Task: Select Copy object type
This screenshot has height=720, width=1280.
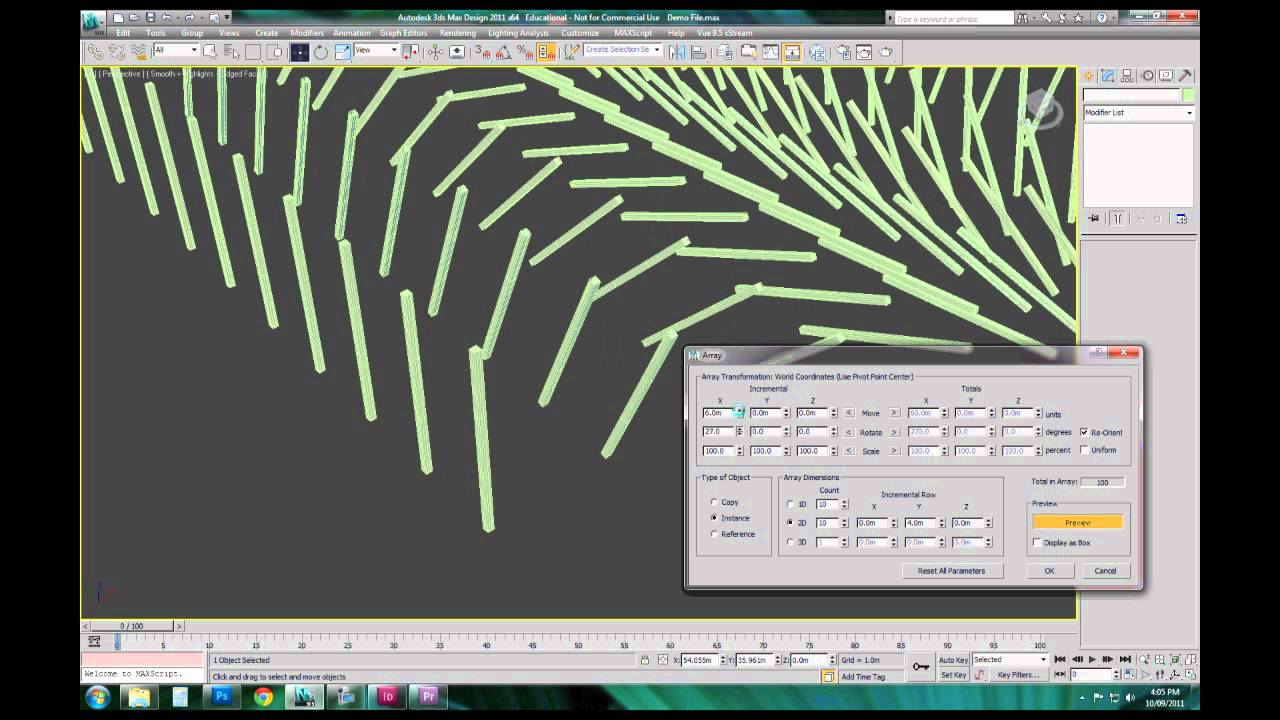Action: click(x=714, y=502)
